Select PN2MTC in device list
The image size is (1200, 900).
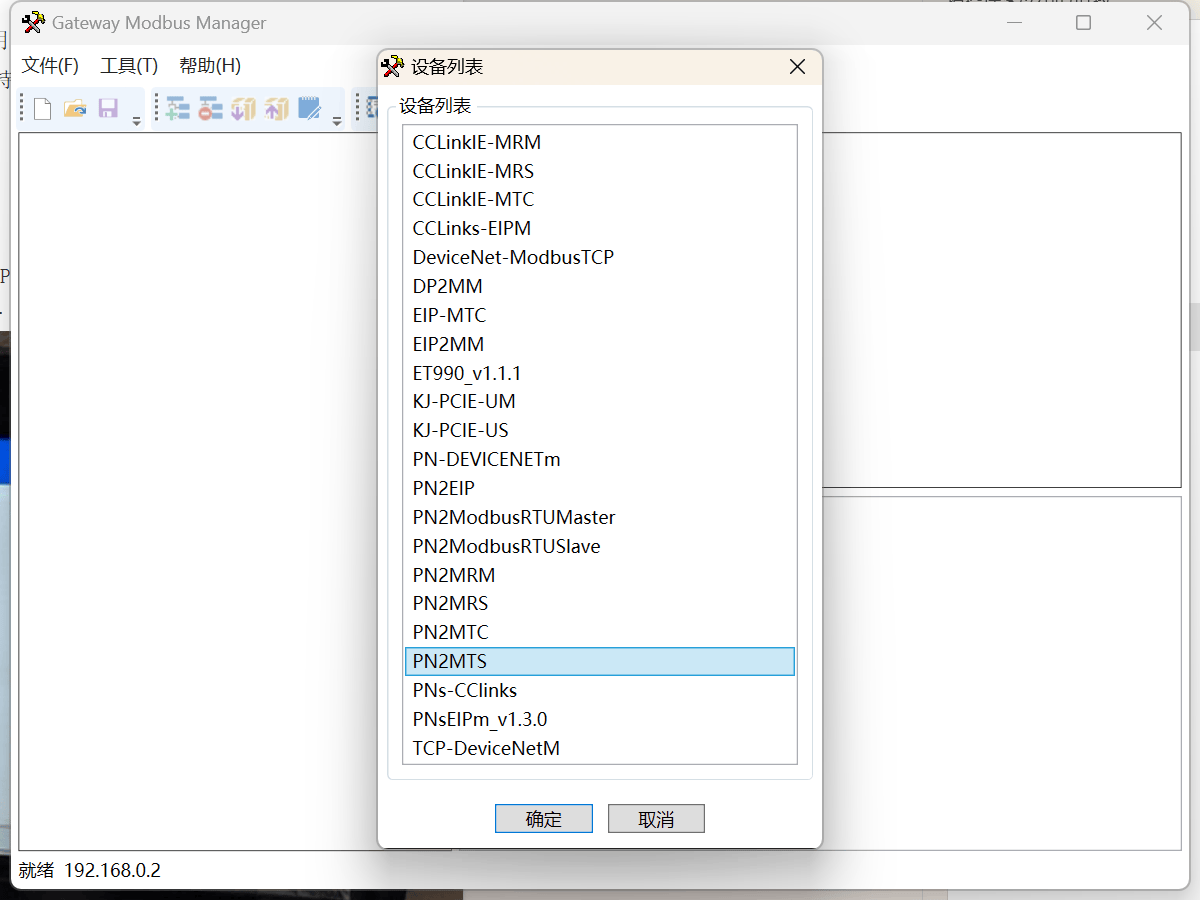pos(600,633)
